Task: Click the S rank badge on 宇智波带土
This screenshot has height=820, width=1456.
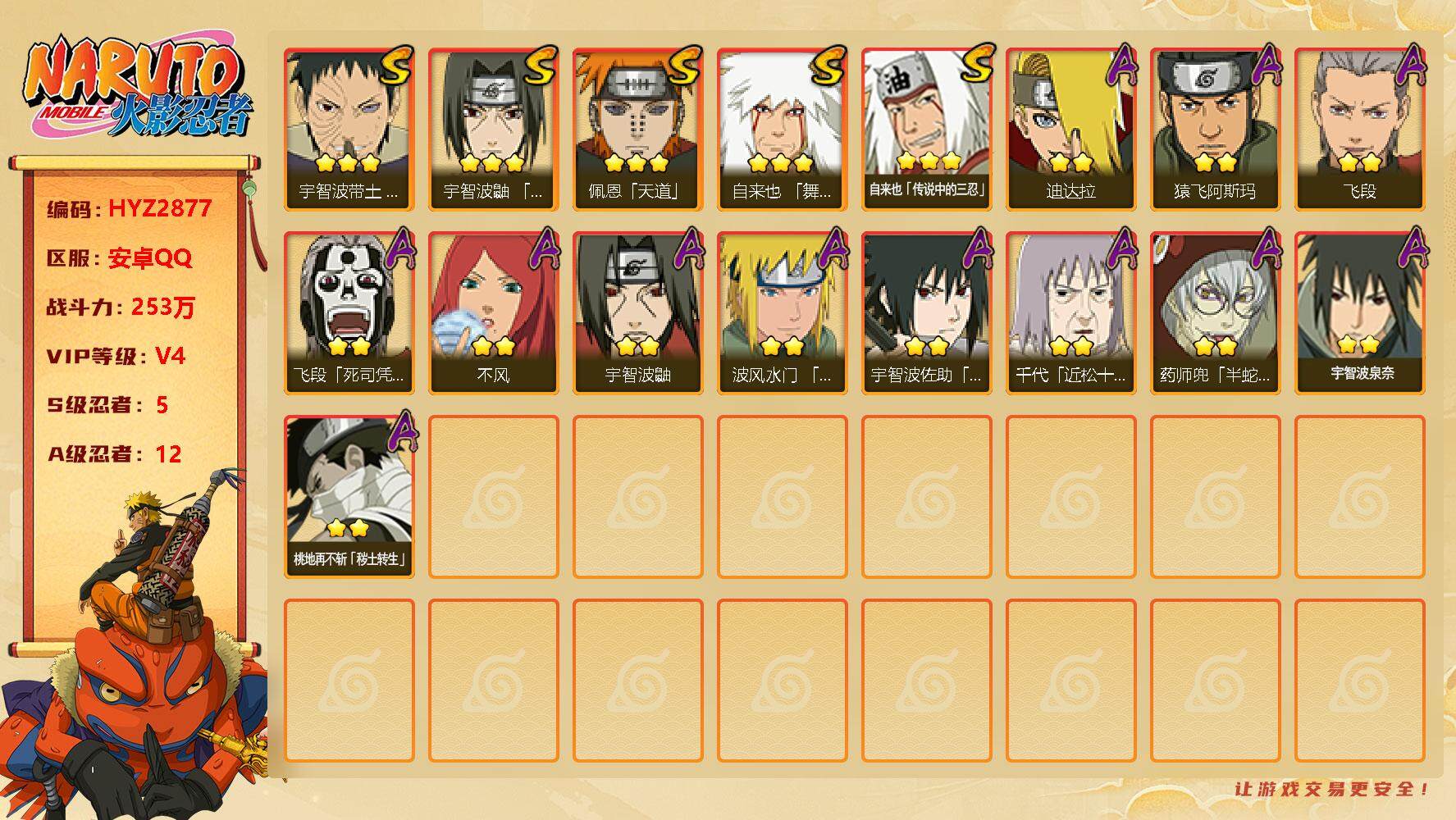Action: click(397, 66)
